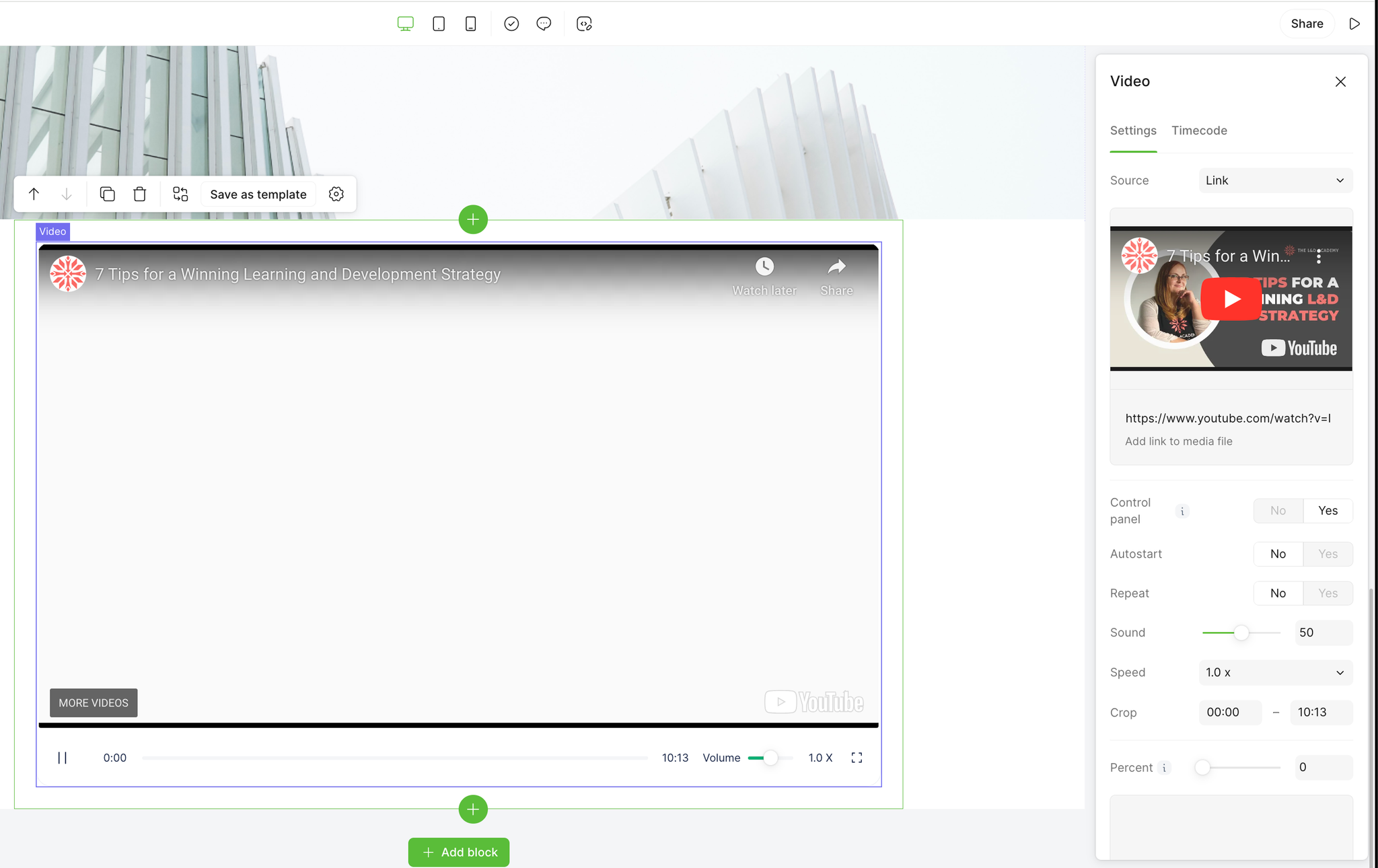Screen dimensions: 1378x868
Task: Add block below video with green plus
Action: 473,809
